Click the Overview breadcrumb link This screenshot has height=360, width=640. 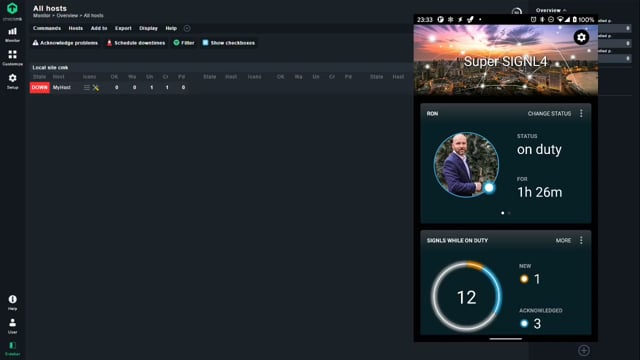(67, 16)
